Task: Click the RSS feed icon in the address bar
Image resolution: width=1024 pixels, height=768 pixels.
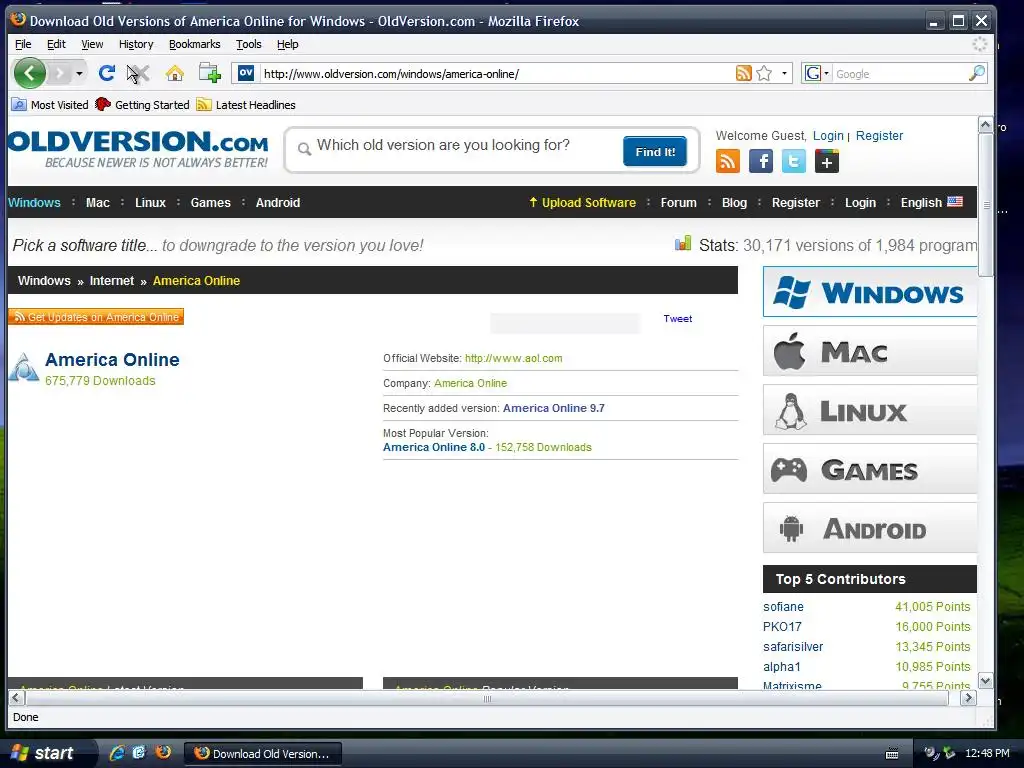Action: click(x=743, y=73)
